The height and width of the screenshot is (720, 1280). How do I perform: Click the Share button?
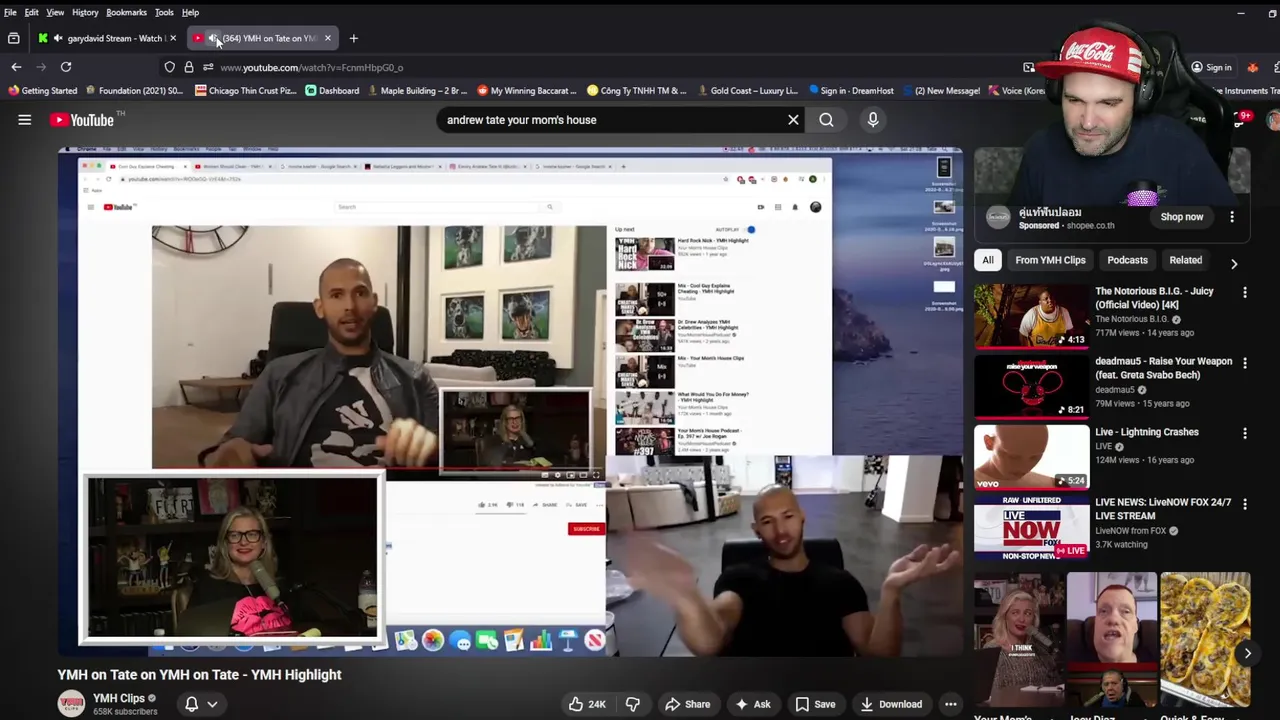point(687,704)
